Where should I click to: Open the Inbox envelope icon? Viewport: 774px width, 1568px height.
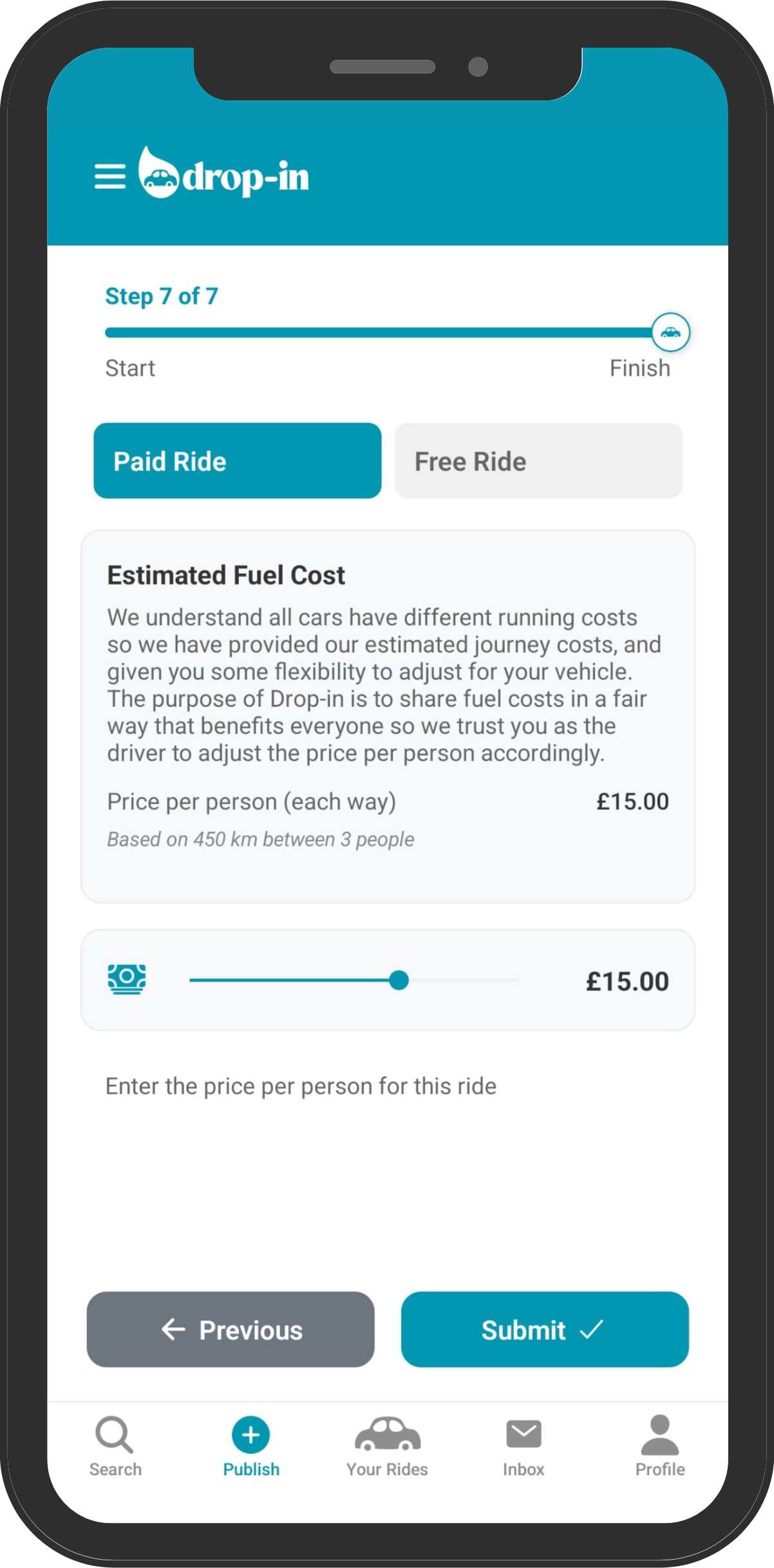524,1434
